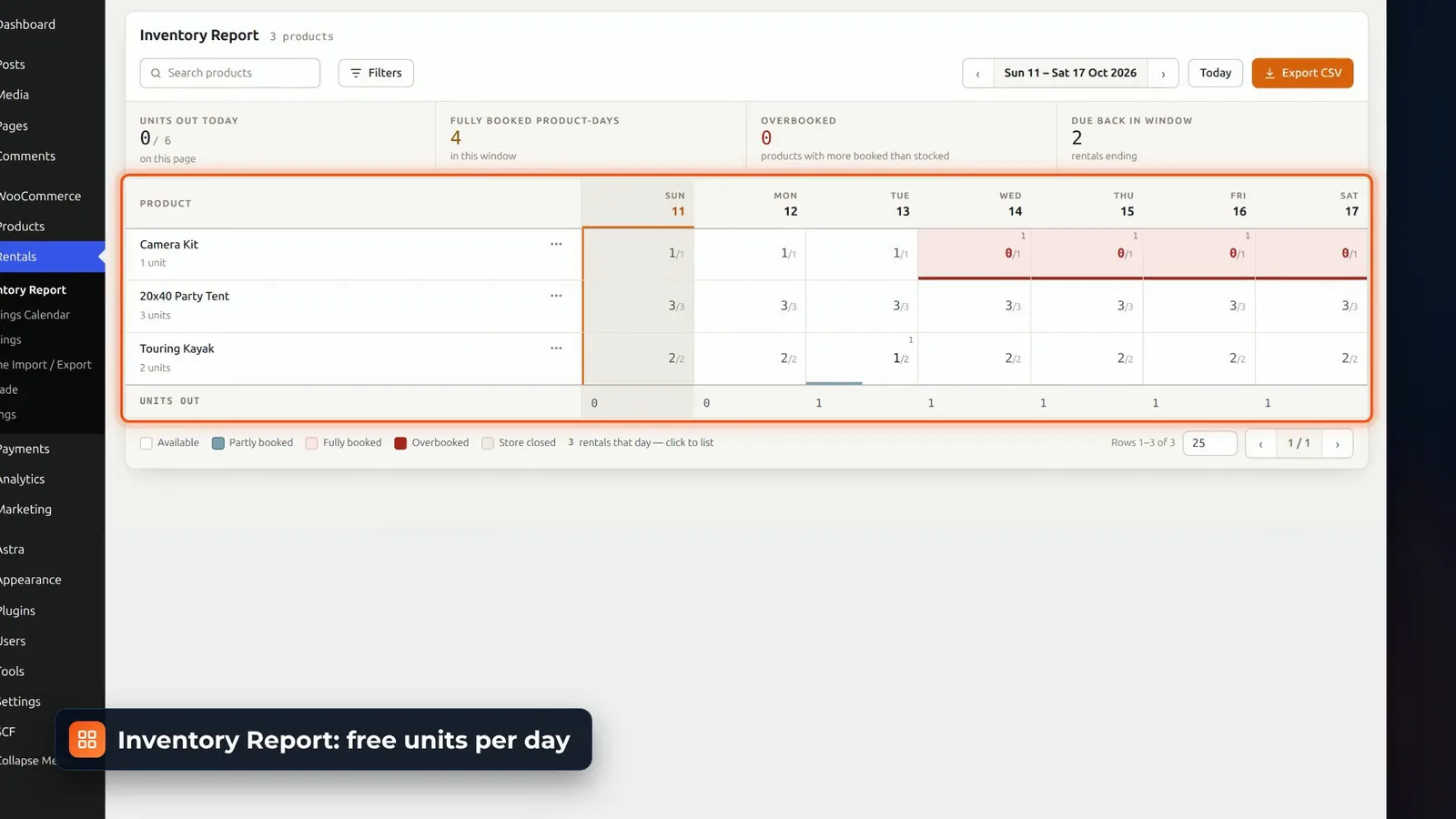The width and height of the screenshot is (1456, 819).
Task: Click 20x40 Party Tent cell for Mon 12
Action: [x=750, y=306]
